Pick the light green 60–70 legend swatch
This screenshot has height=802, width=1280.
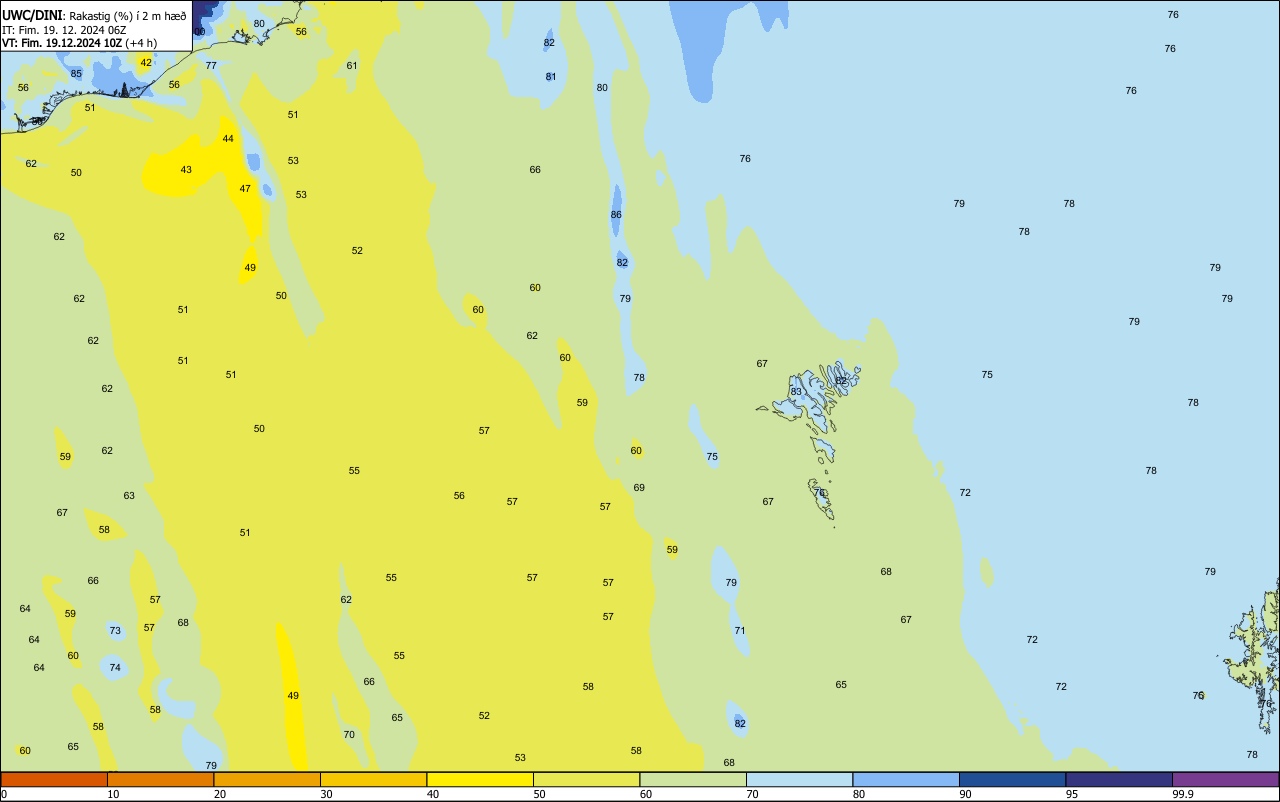coord(693,779)
